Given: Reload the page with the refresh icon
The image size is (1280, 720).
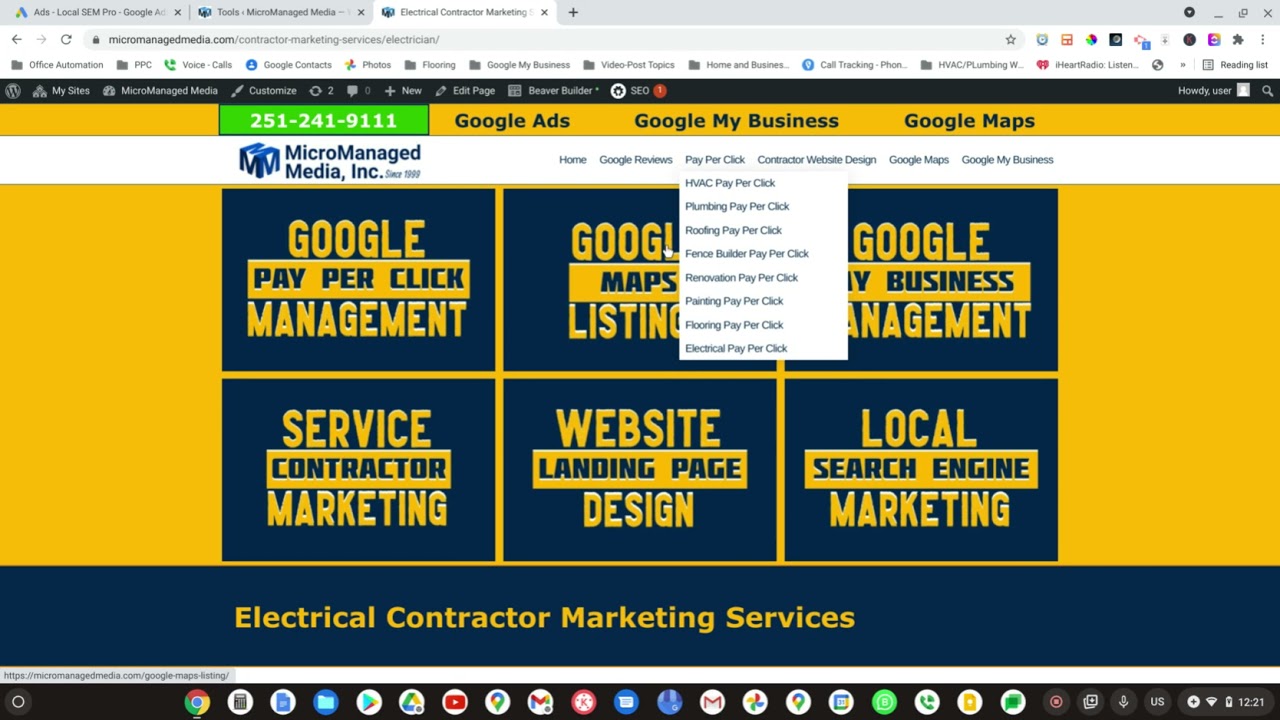Looking at the screenshot, I should (66, 39).
